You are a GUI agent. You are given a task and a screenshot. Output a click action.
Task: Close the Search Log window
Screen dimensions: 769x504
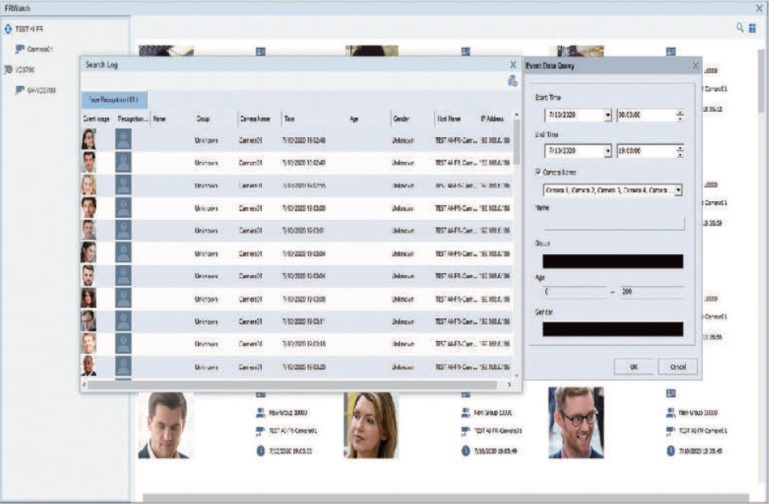point(513,65)
